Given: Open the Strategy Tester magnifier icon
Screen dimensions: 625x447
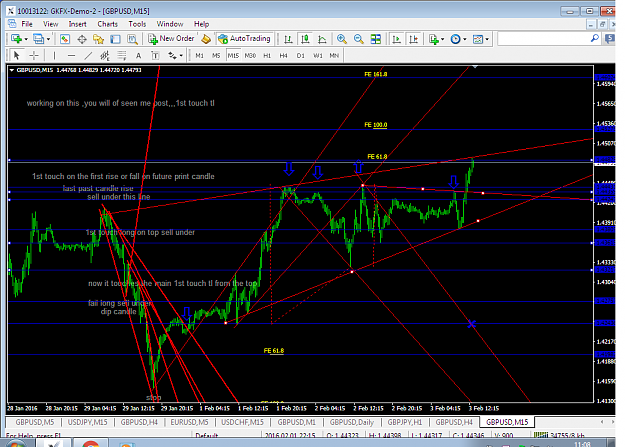Looking at the screenshot, I should (132, 39).
